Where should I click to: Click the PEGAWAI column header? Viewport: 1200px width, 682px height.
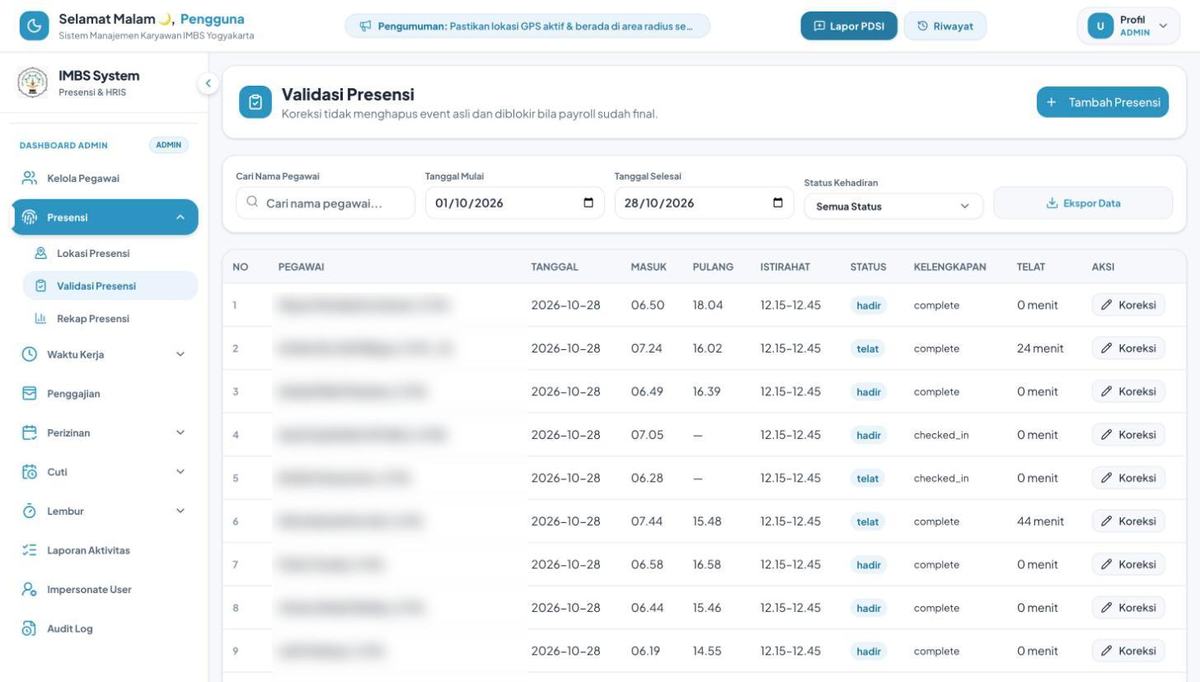[x=301, y=267]
